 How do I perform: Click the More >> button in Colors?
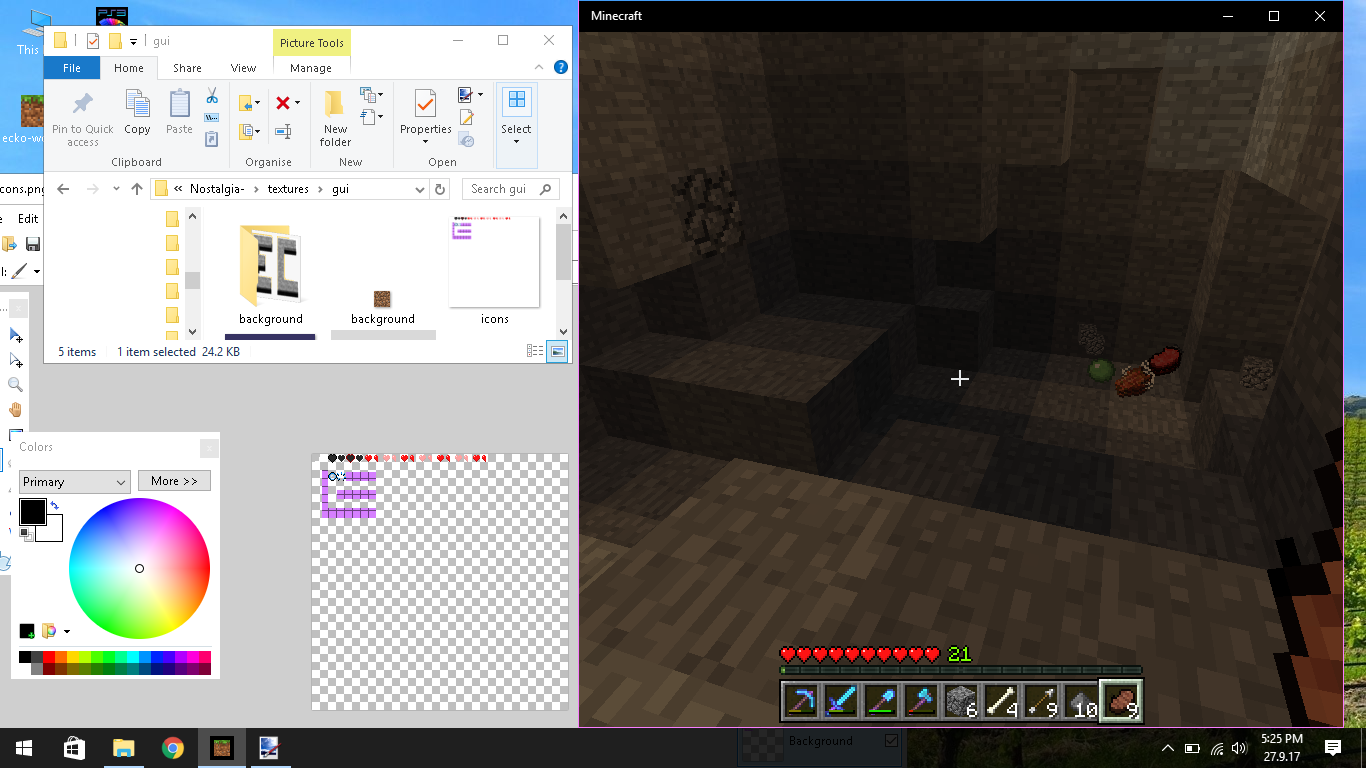[x=174, y=481]
